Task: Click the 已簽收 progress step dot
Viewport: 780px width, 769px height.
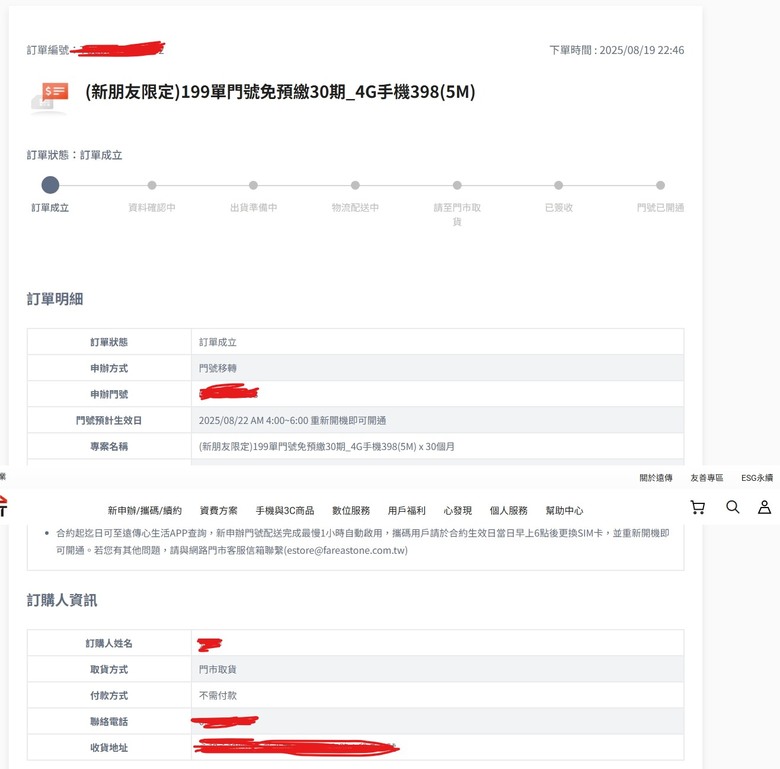Action: pos(559,185)
